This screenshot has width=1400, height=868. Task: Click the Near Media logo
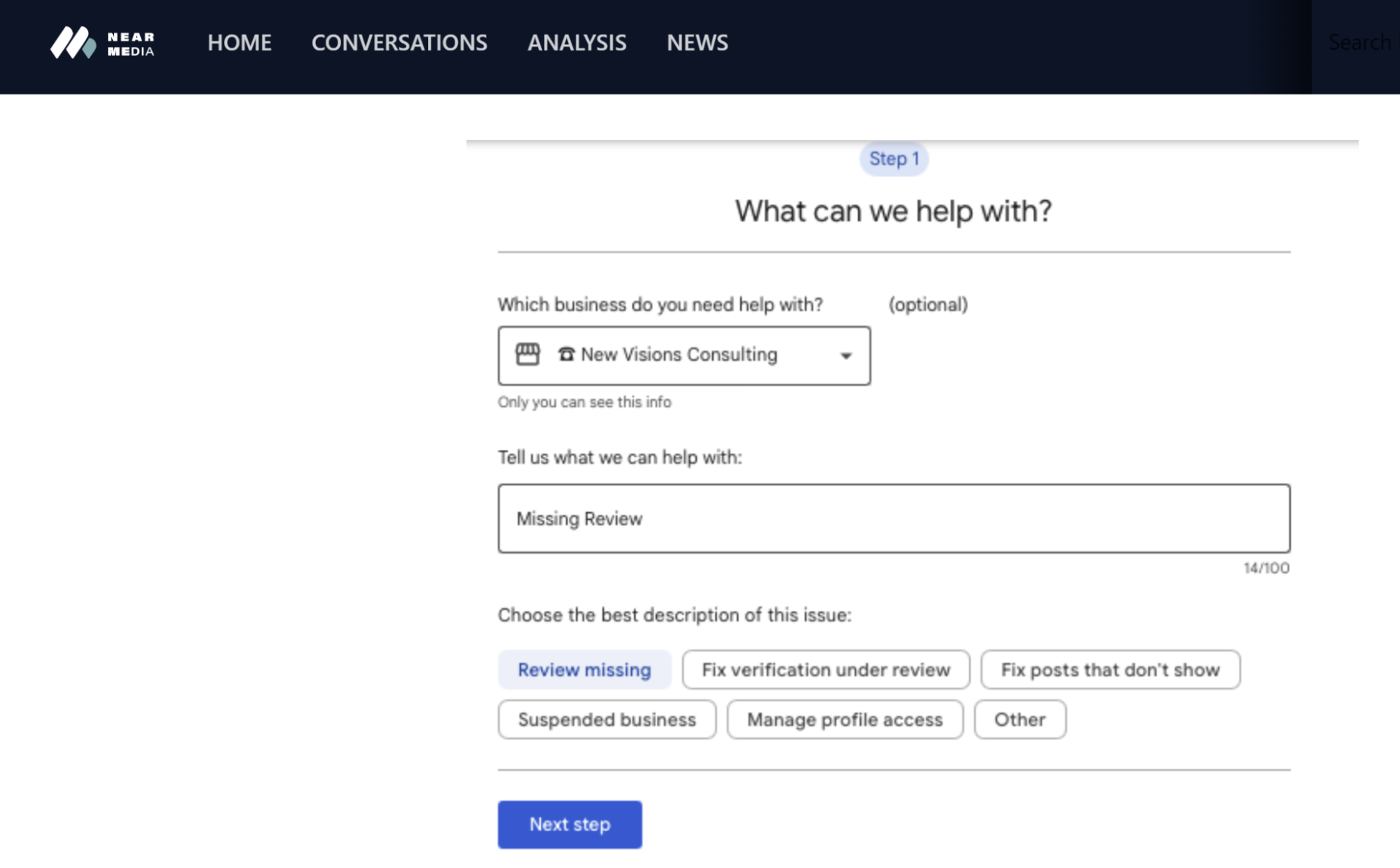102,43
